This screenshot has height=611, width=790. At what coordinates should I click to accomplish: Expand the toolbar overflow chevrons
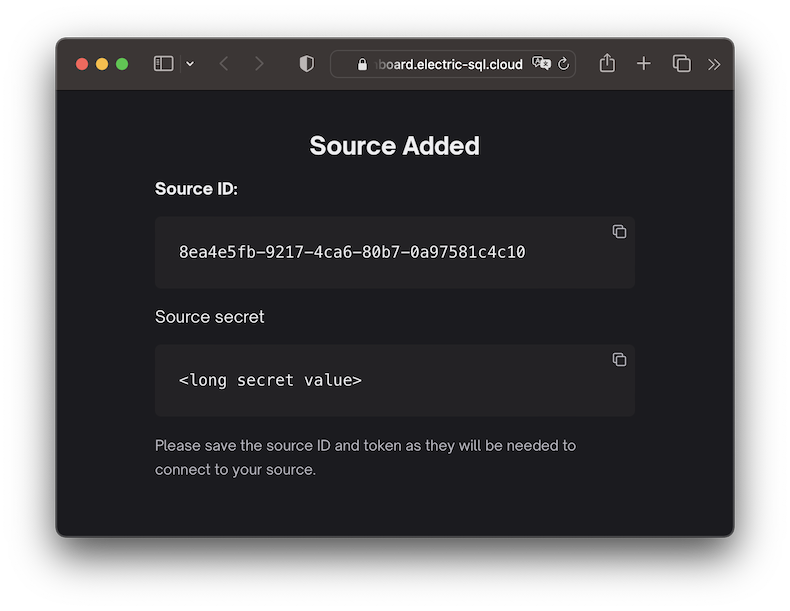coord(713,64)
